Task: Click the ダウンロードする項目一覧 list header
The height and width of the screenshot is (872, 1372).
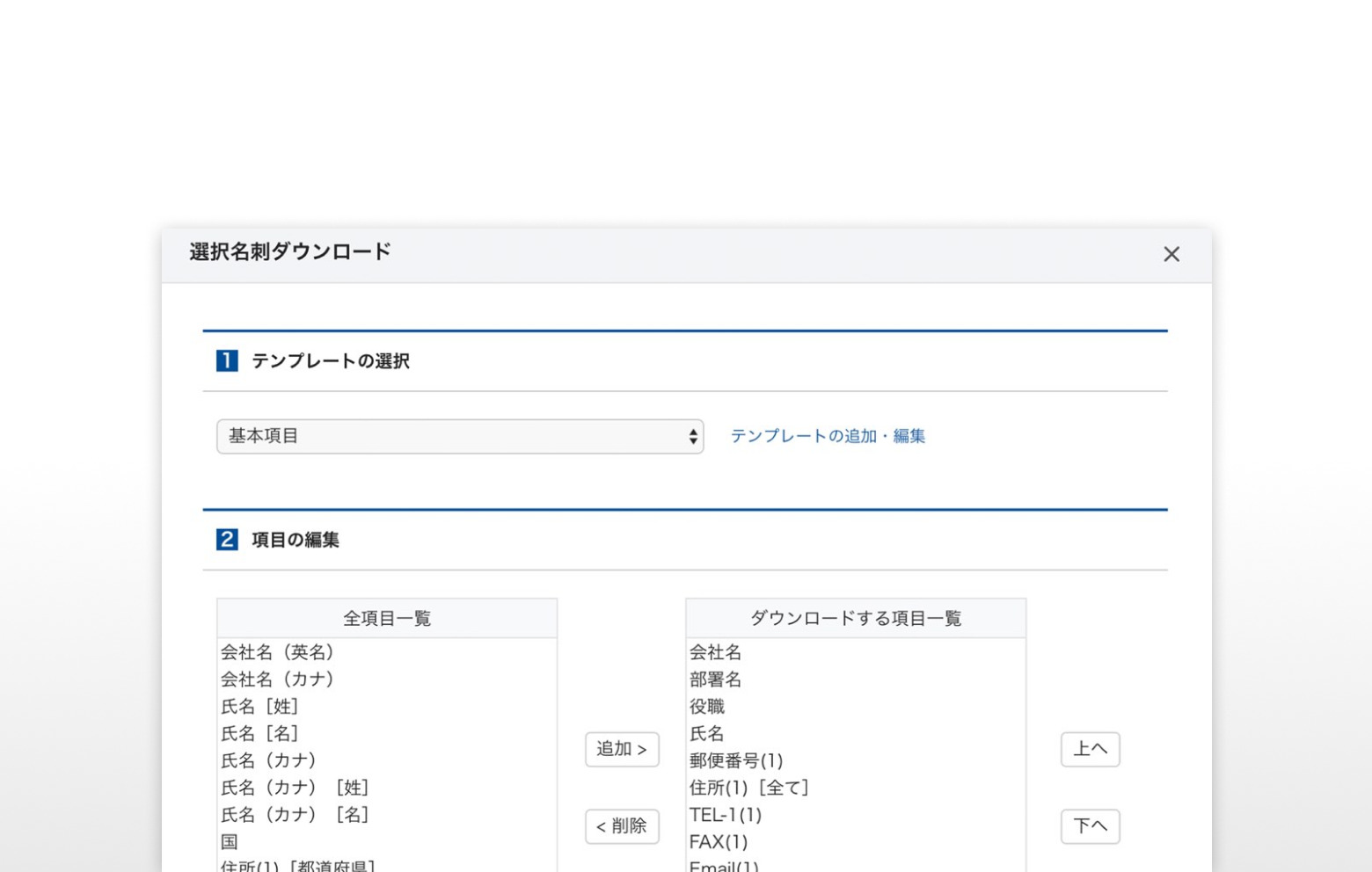Action: point(856,619)
